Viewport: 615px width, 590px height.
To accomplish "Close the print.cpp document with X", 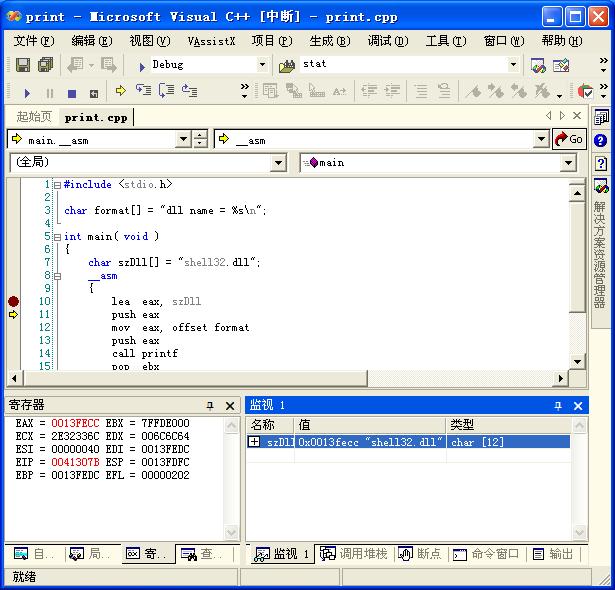I will coord(577,116).
